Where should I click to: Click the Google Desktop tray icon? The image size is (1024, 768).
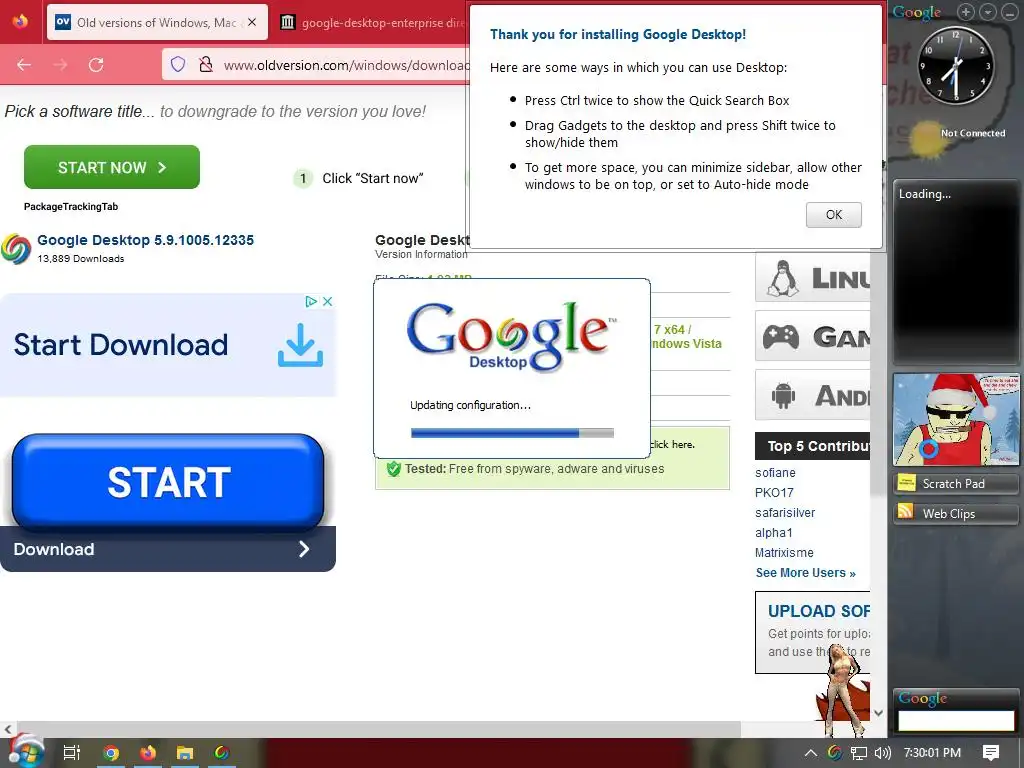coord(835,753)
